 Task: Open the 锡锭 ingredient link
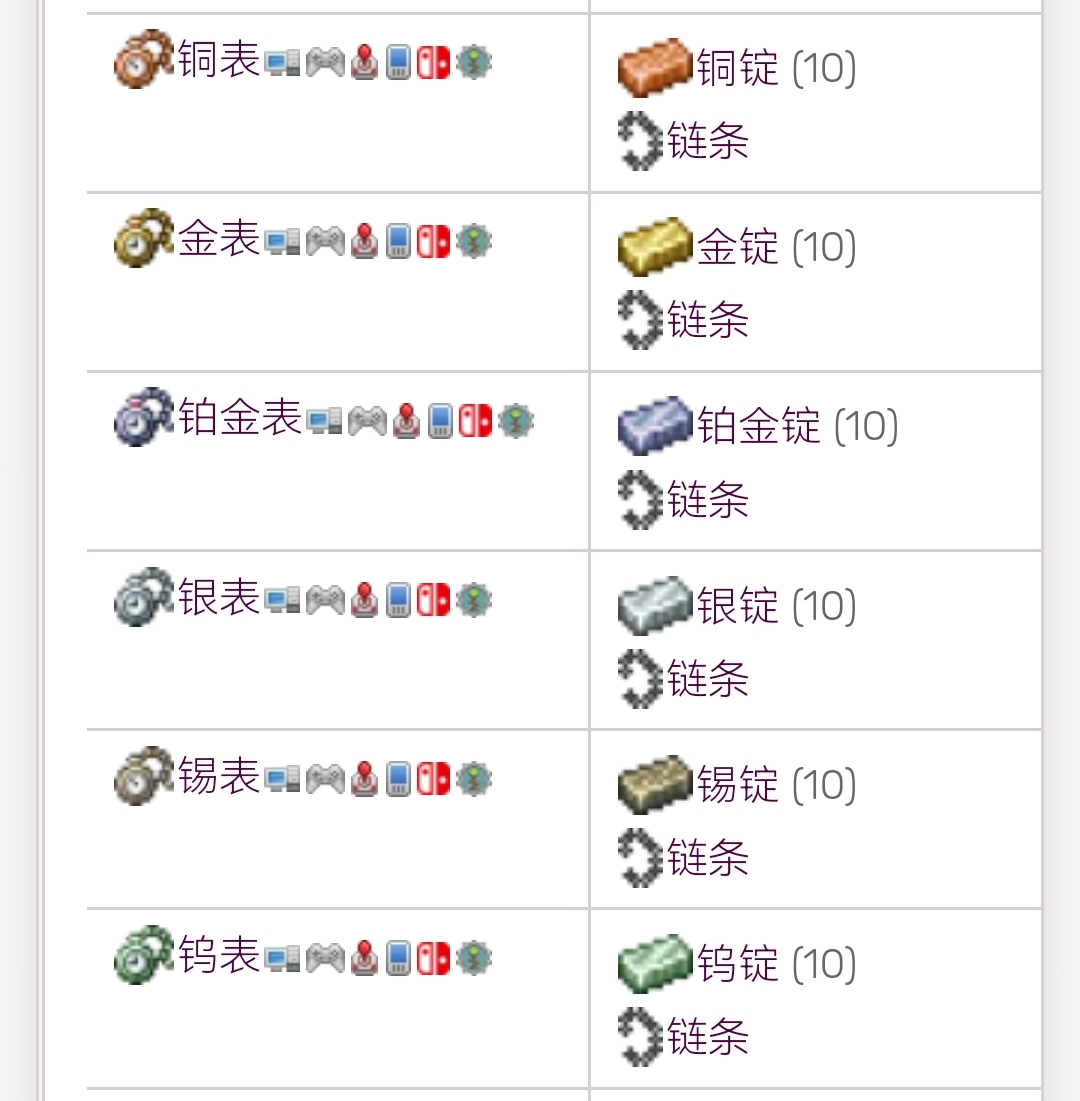pos(738,785)
